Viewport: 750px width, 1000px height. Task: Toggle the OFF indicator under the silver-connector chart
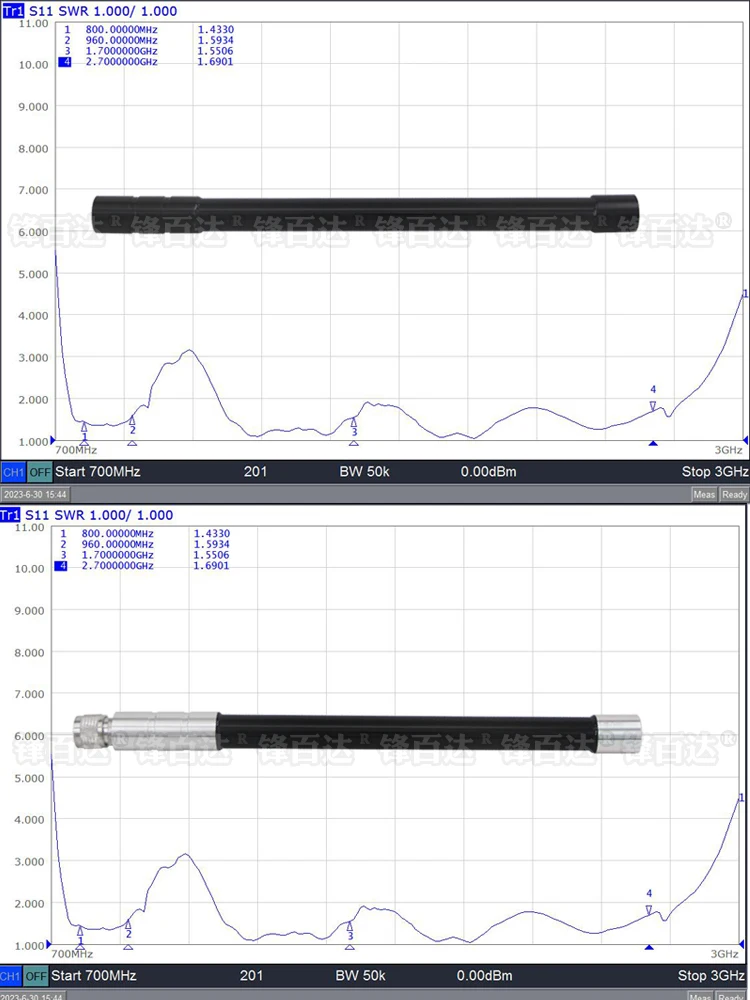click(x=36, y=976)
